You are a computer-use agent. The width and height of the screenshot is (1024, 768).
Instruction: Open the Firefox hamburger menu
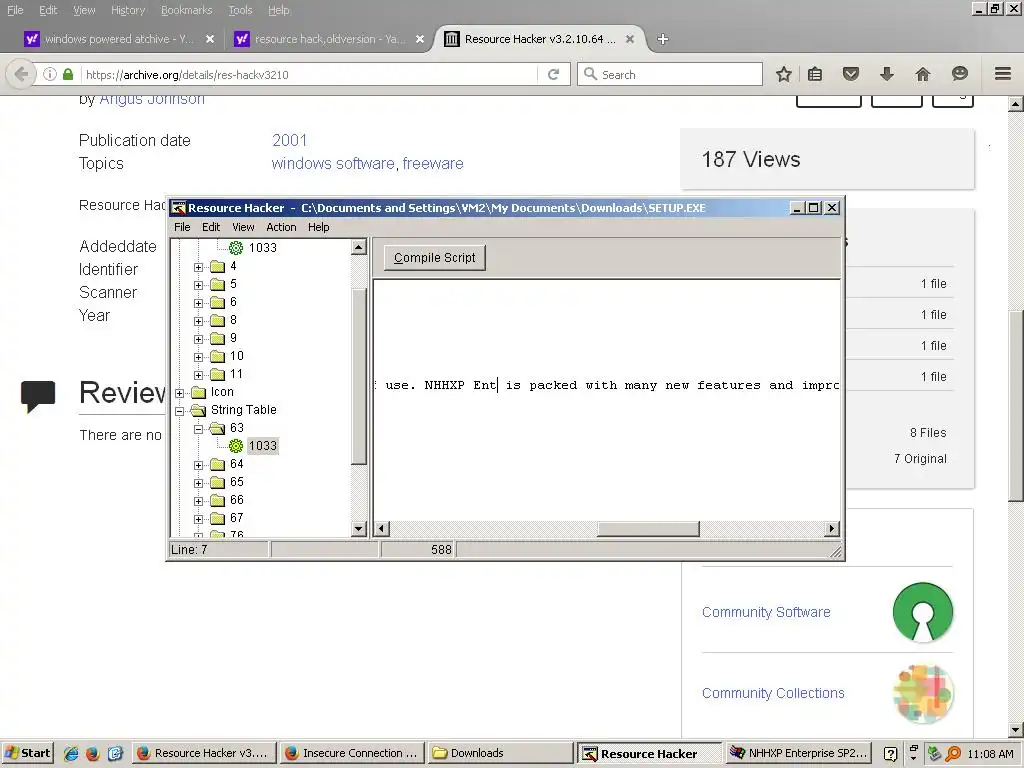click(x=1002, y=74)
